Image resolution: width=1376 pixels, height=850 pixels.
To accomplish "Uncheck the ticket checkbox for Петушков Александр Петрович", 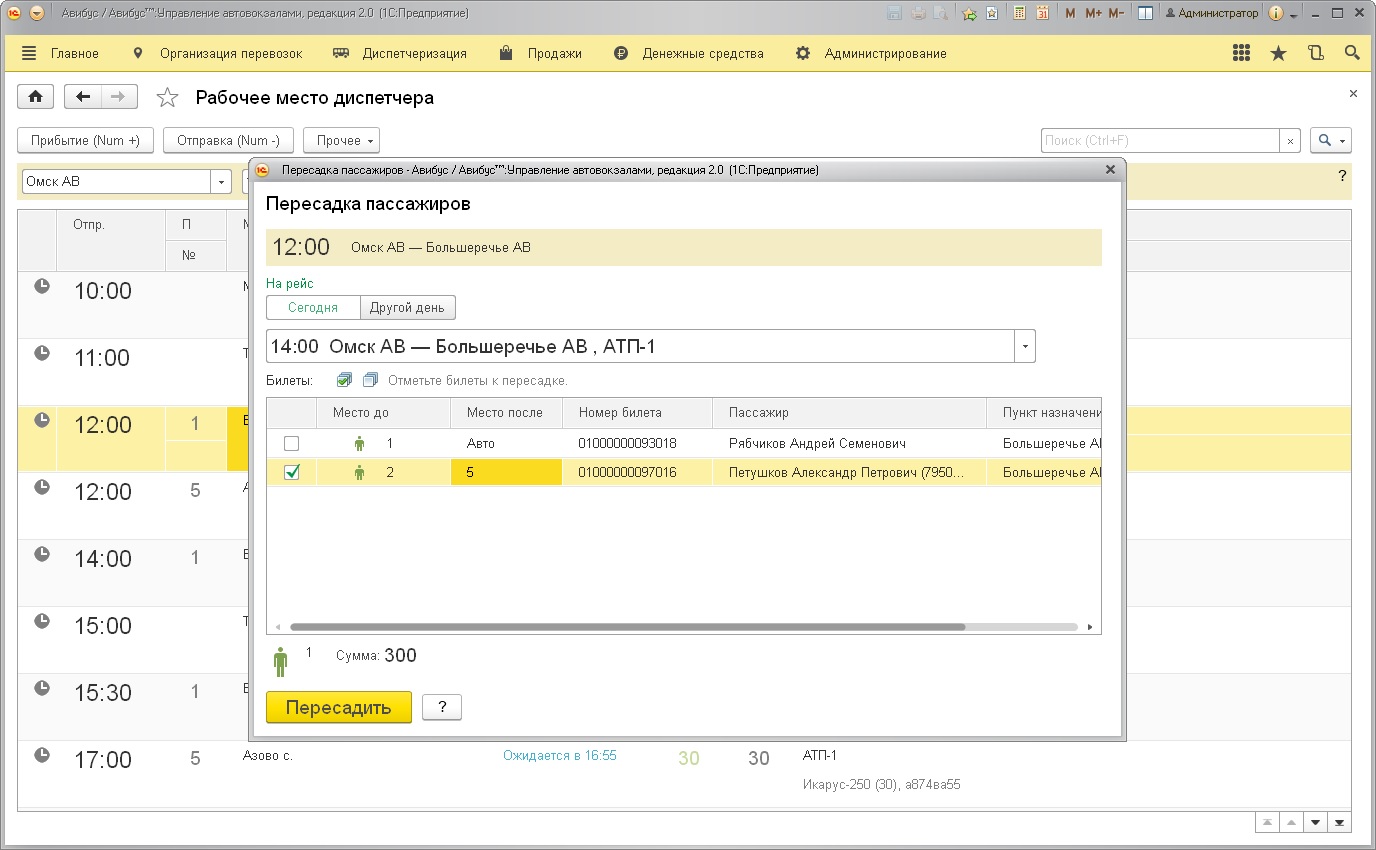I will pyautogui.click(x=291, y=472).
